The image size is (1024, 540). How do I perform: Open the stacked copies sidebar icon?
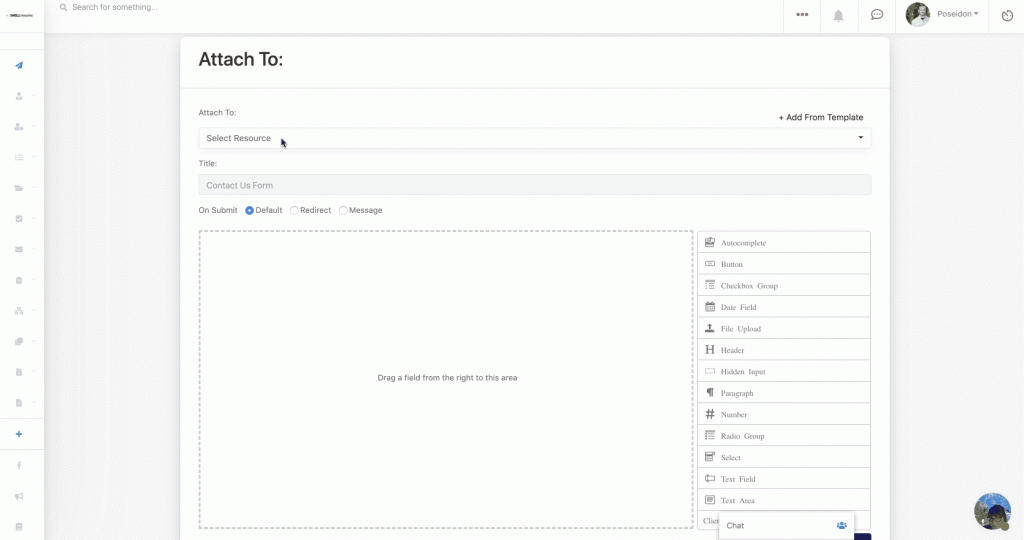click(x=19, y=341)
